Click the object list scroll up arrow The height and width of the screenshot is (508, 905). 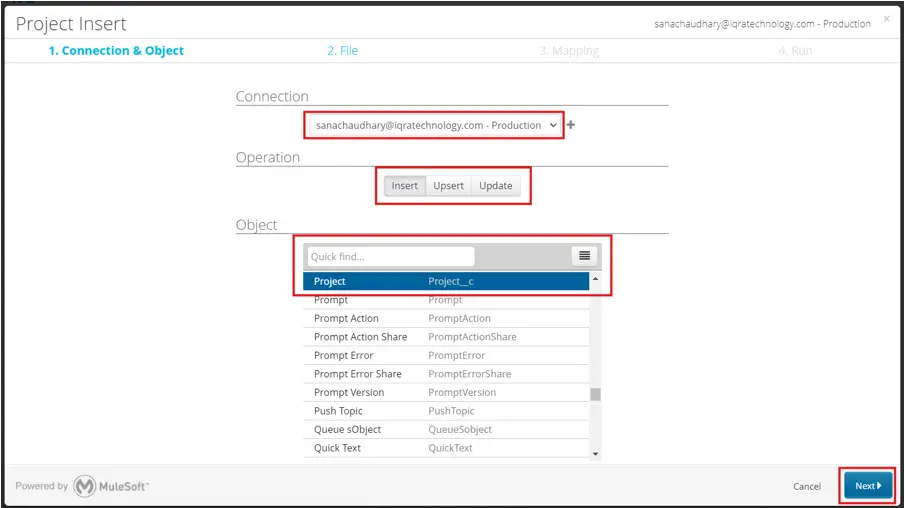click(595, 278)
